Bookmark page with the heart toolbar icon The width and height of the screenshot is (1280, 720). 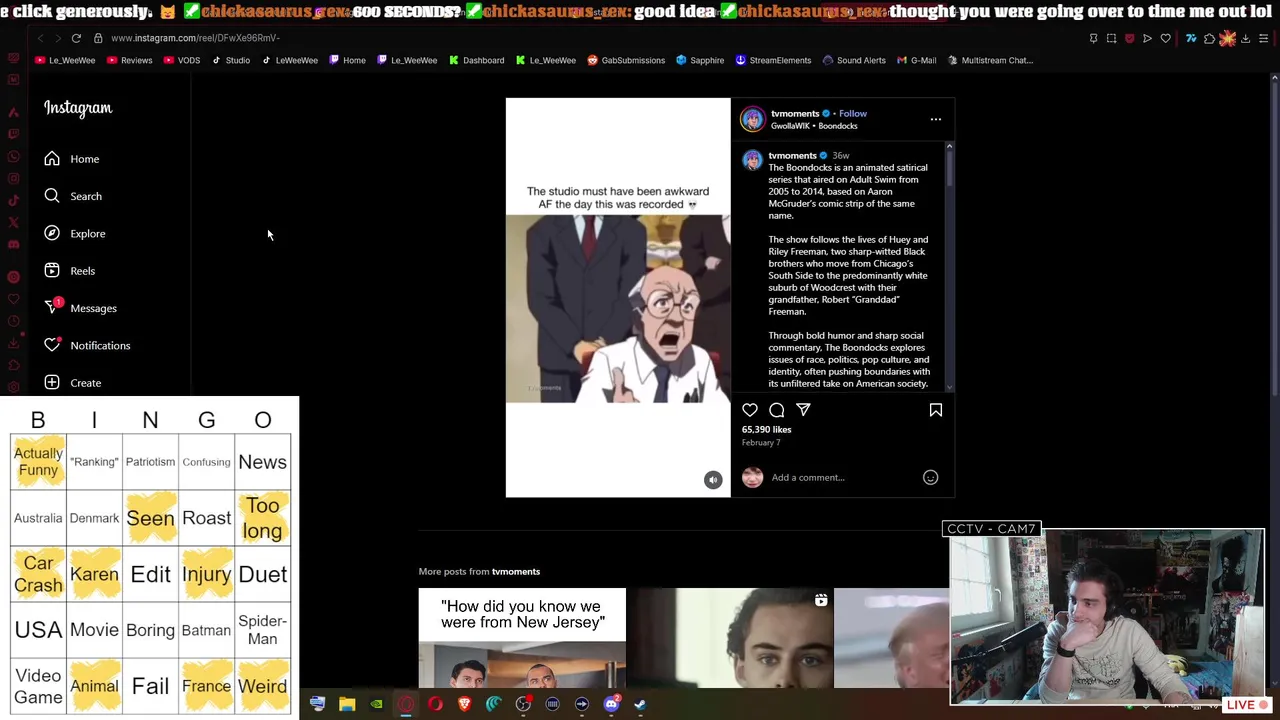click(x=1166, y=39)
